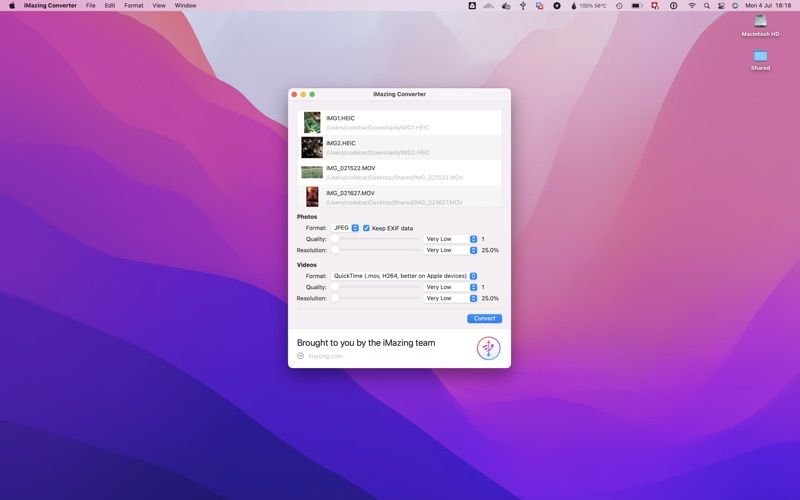Click the IMG2.HEIC file name

coord(341,143)
